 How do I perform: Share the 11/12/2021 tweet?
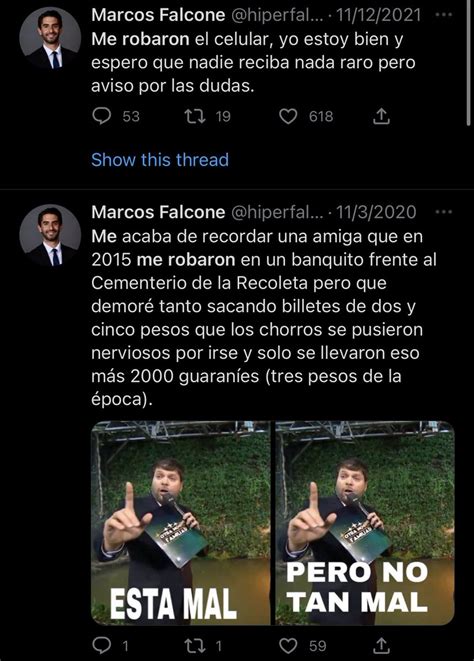381,116
